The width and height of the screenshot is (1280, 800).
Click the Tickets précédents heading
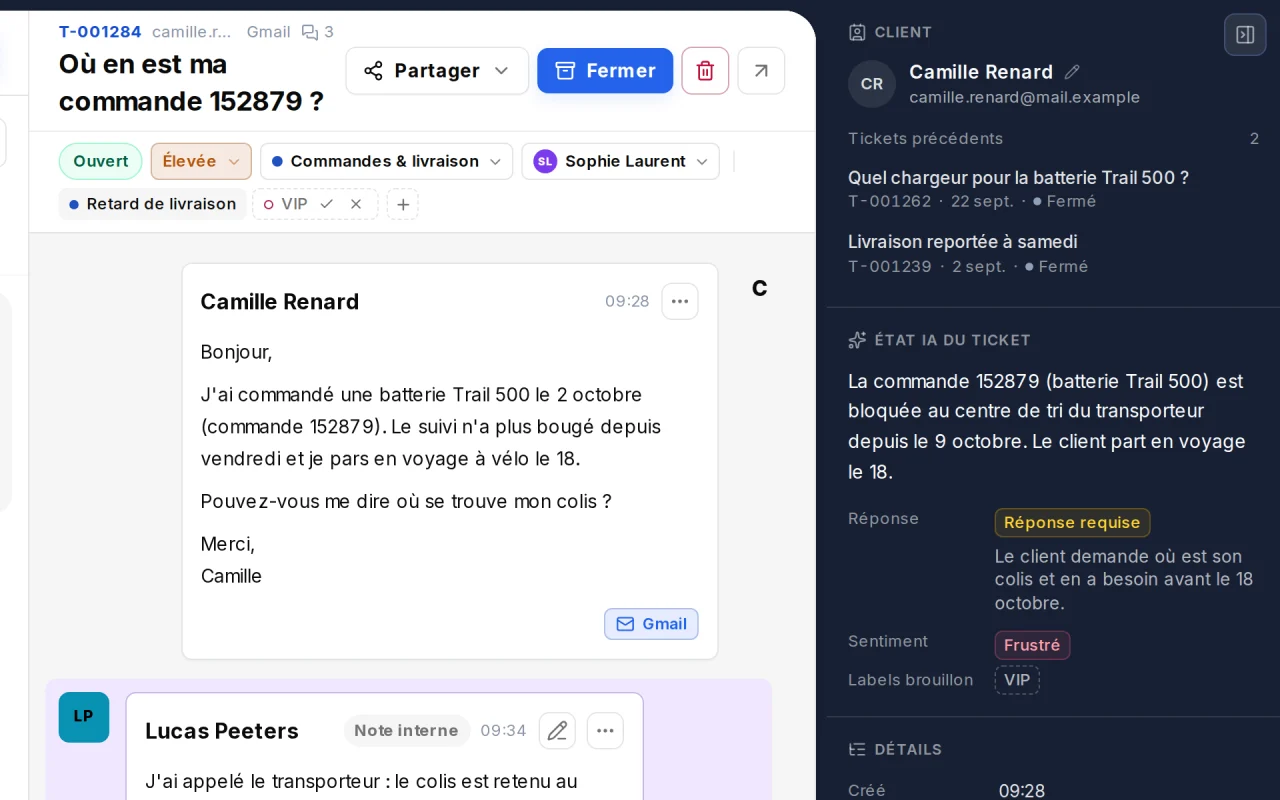click(925, 138)
